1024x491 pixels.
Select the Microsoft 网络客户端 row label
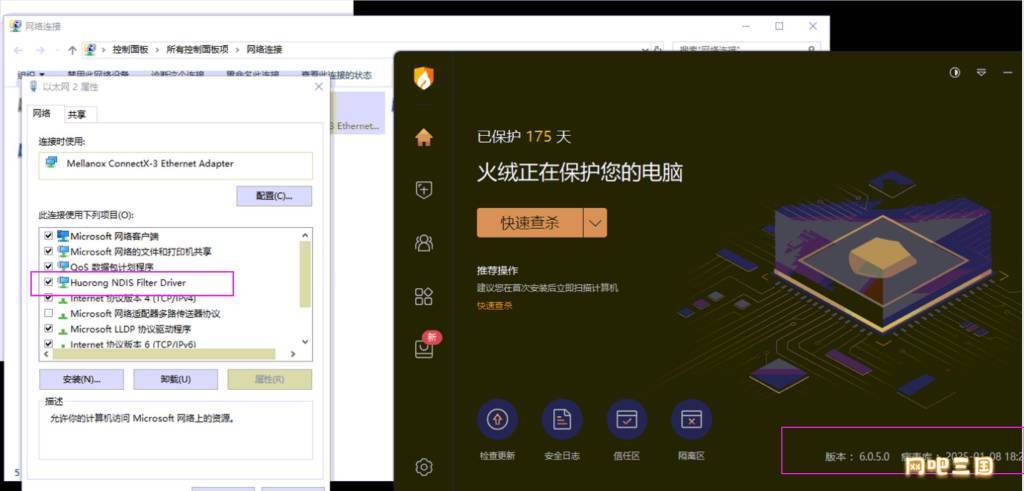pyautogui.click(x=114, y=236)
